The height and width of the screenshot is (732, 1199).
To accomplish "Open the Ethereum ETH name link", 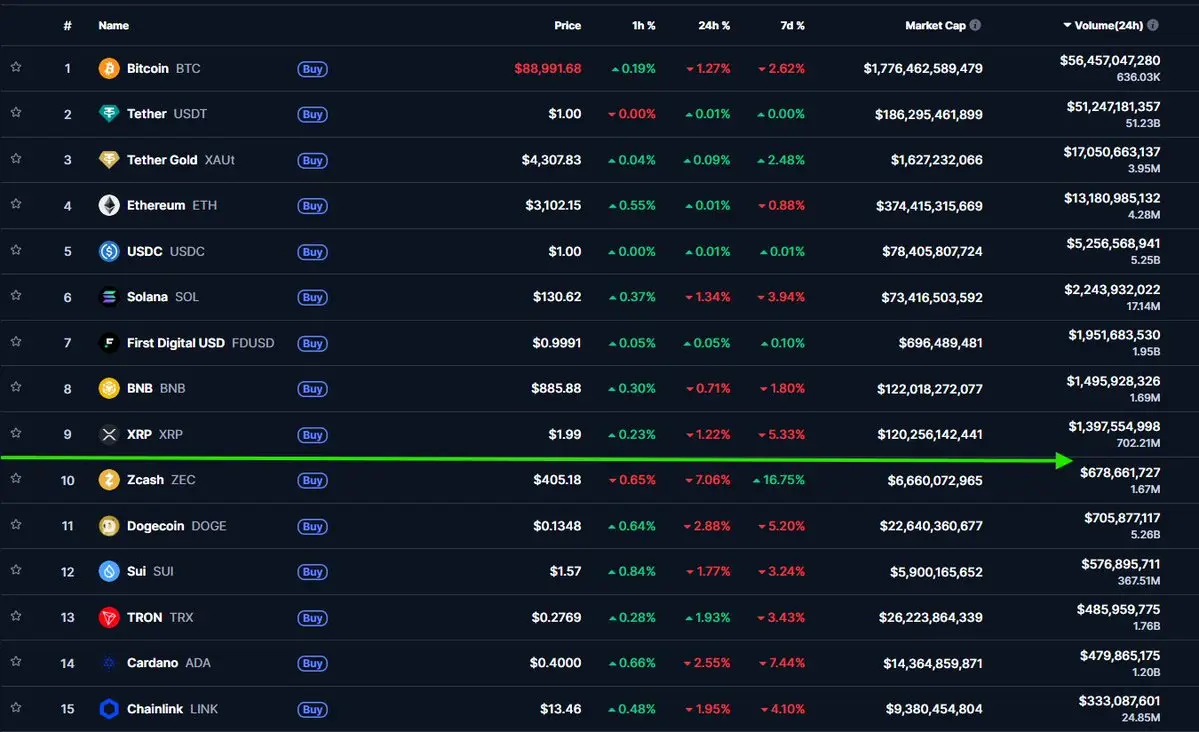I will (172, 205).
